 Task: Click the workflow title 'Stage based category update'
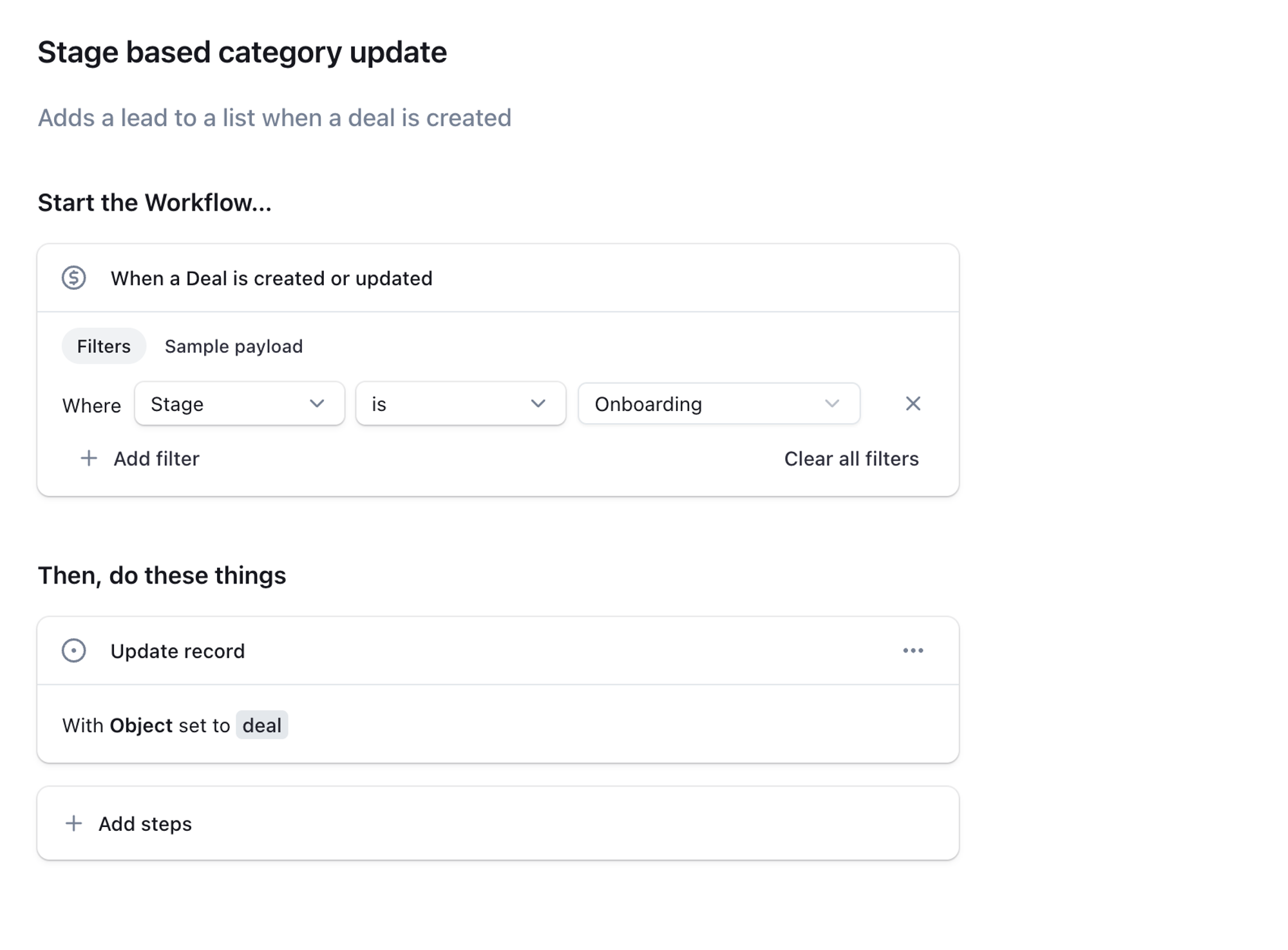coord(242,52)
